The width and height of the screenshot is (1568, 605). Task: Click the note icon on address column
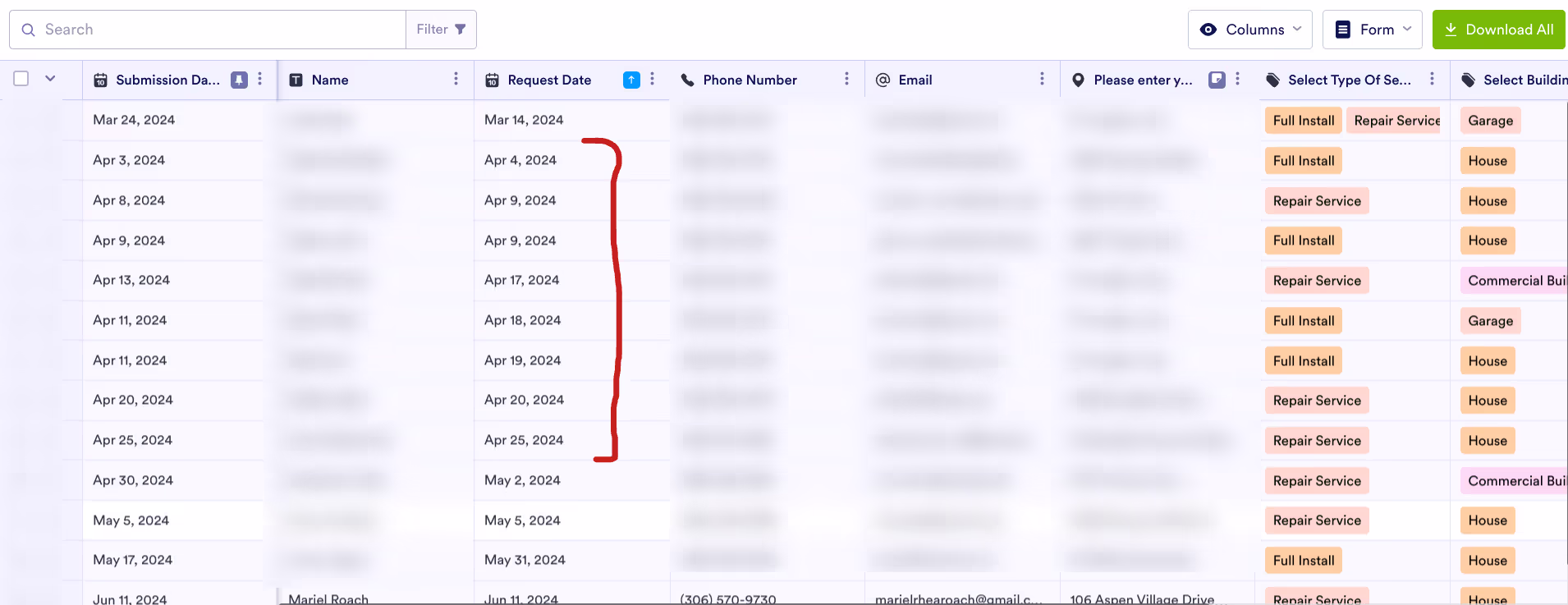click(x=1217, y=80)
